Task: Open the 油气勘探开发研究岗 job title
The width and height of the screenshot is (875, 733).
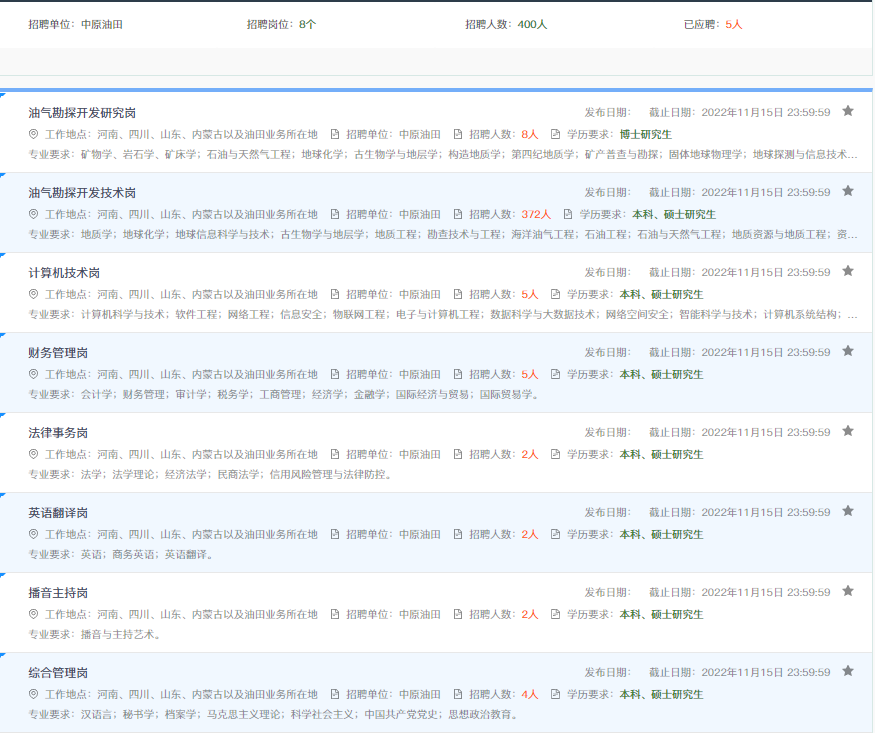Action: 82,113
